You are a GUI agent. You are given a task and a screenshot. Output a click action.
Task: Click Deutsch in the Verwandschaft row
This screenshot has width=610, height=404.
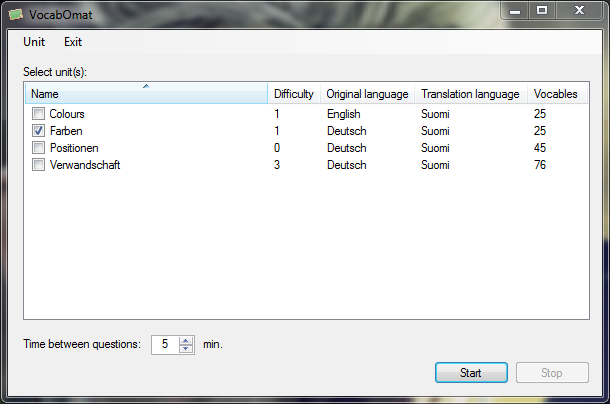click(x=347, y=165)
